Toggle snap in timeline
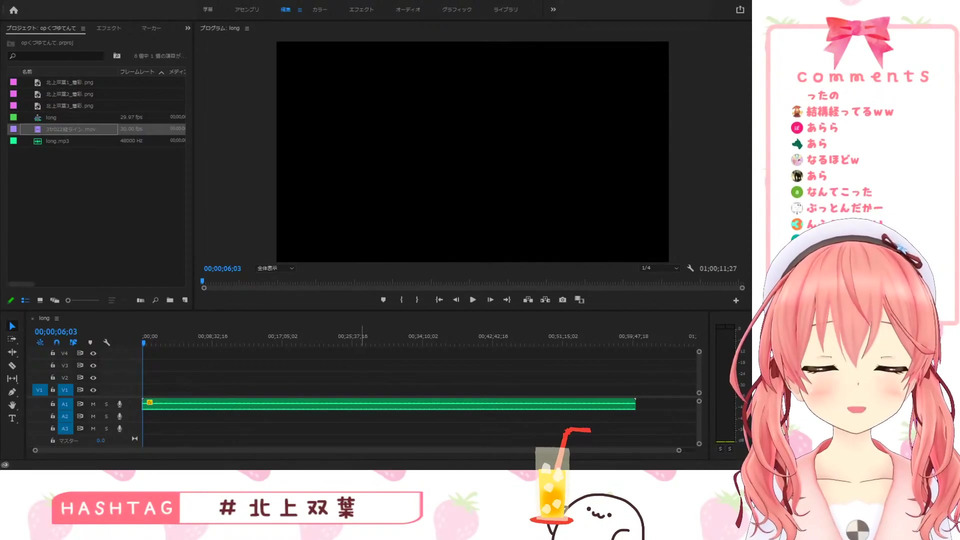The width and height of the screenshot is (960, 540). 56,342
